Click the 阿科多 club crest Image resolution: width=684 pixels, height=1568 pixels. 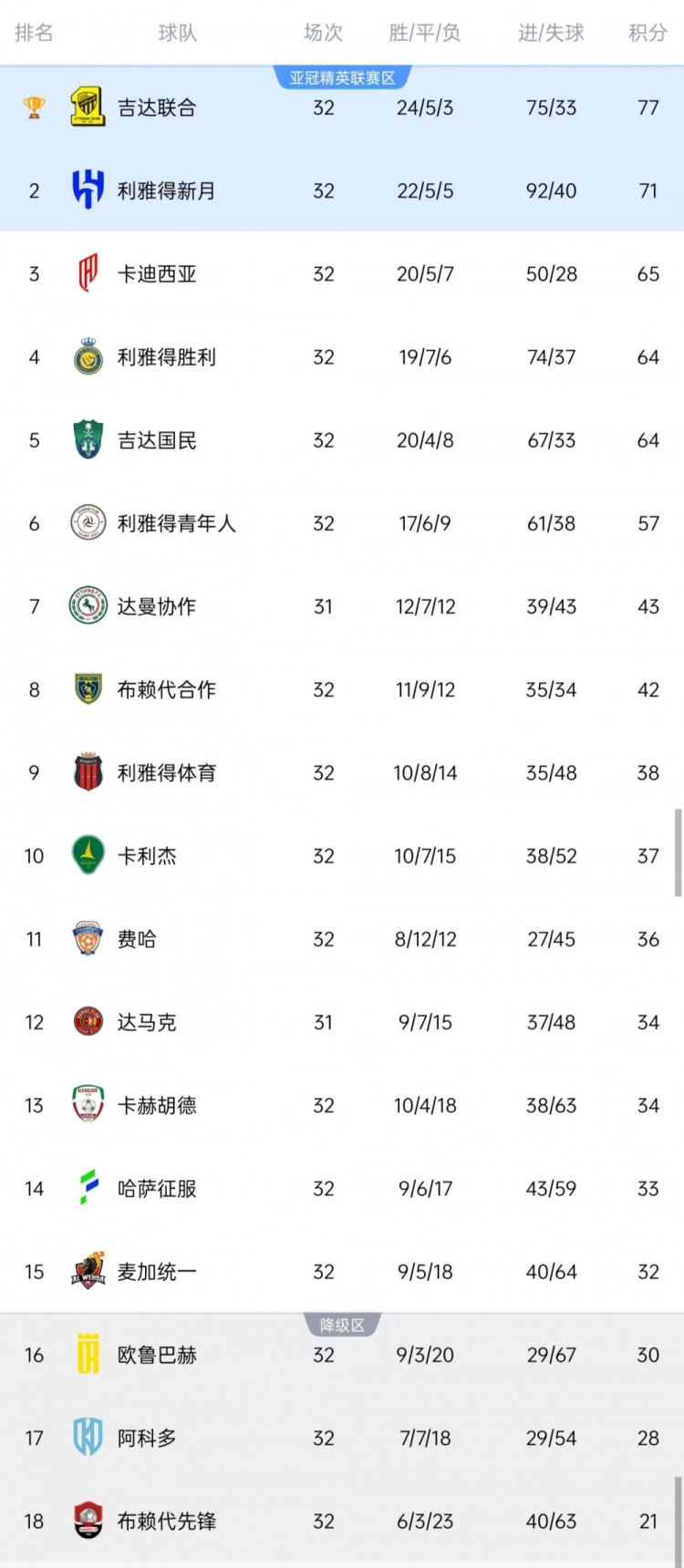(88, 1438)
